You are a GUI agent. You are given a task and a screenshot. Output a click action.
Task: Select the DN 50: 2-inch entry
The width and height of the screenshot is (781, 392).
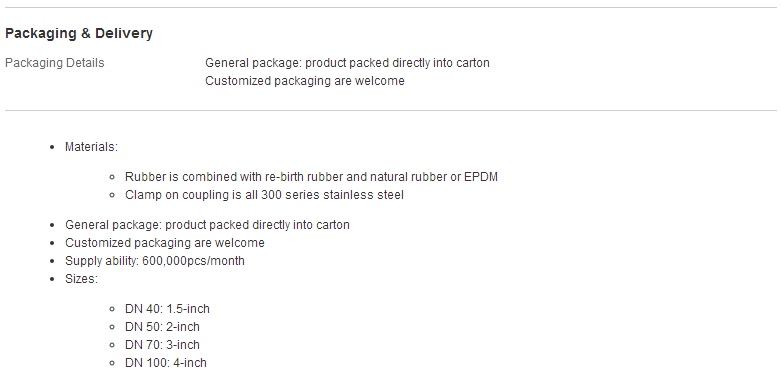click(162, 327)
